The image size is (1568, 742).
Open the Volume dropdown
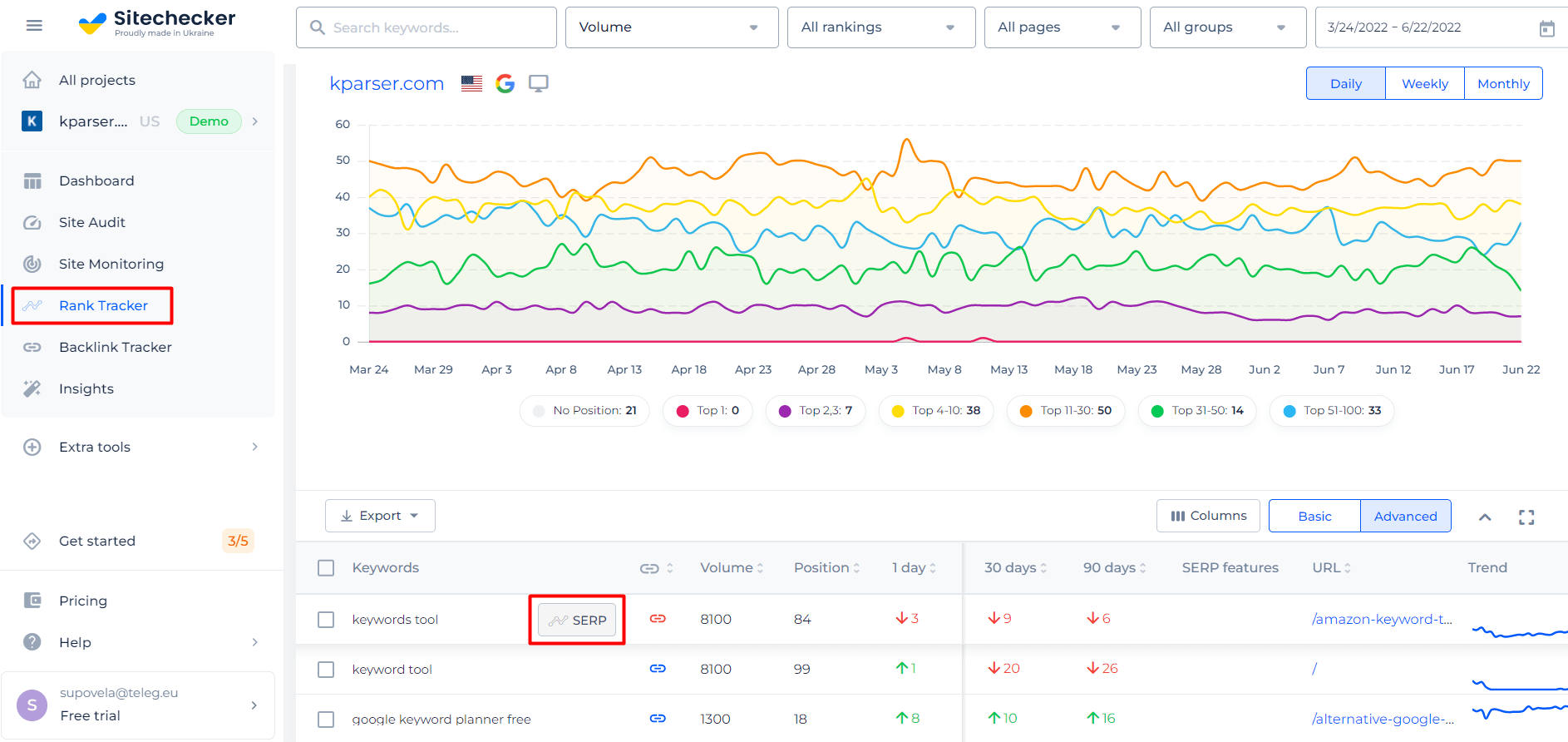(672, 27)
